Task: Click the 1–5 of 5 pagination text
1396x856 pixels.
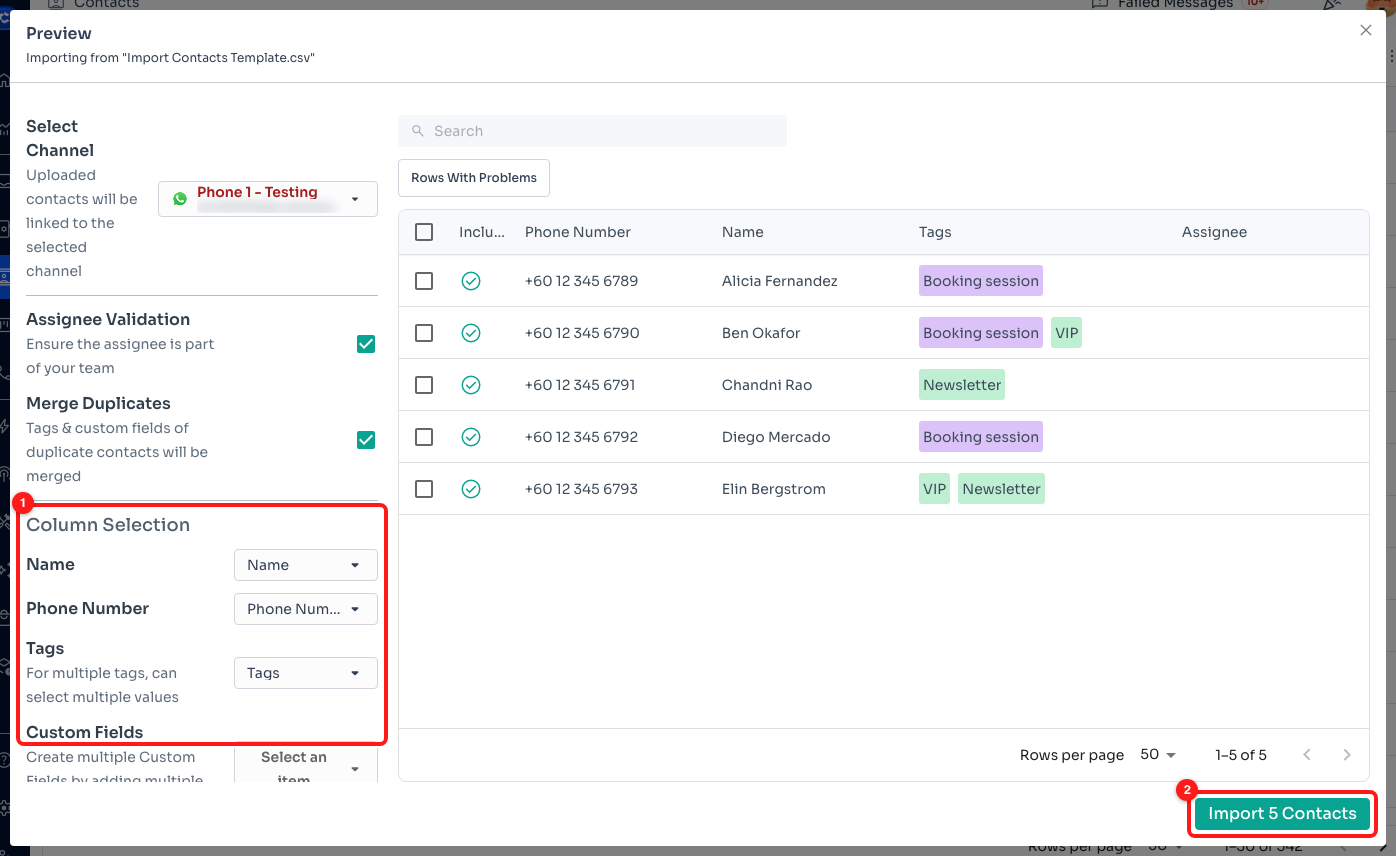Action: pyautogui.click(x=1241, y=755)
